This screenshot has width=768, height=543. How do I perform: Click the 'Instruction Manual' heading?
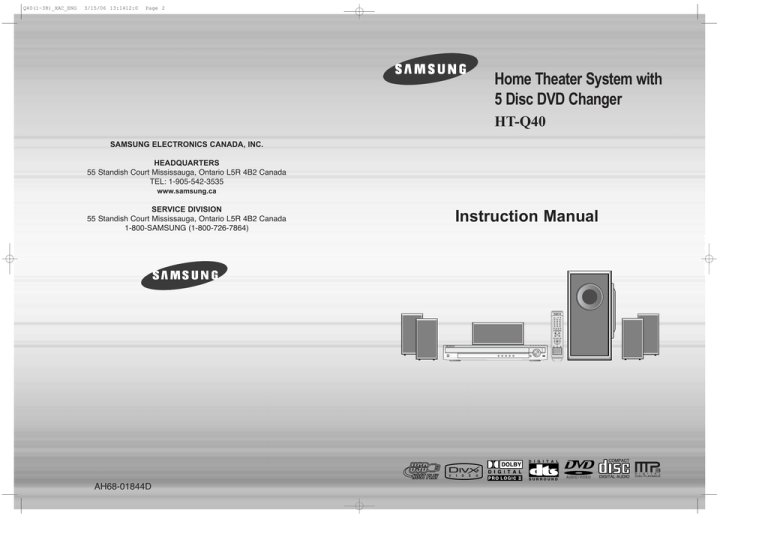coord(527,216)
